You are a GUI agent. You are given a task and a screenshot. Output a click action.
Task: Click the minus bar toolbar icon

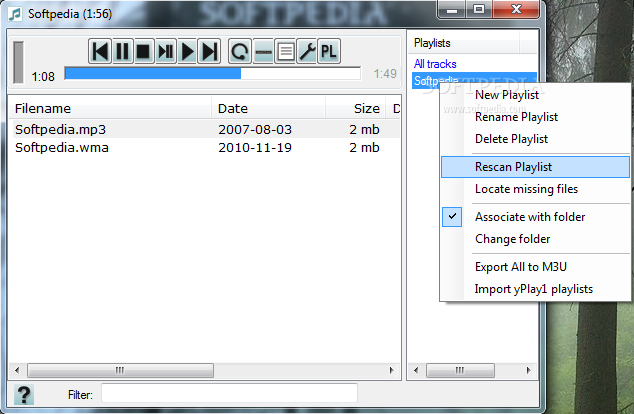(x=263, y=51)
